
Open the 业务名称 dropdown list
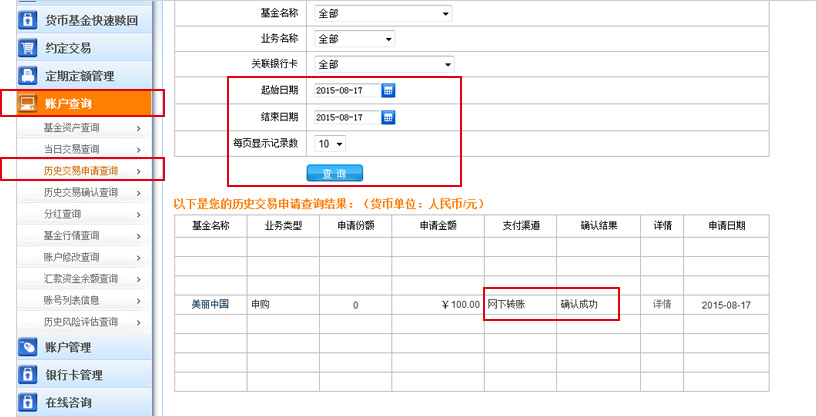(x=355, y=39)
